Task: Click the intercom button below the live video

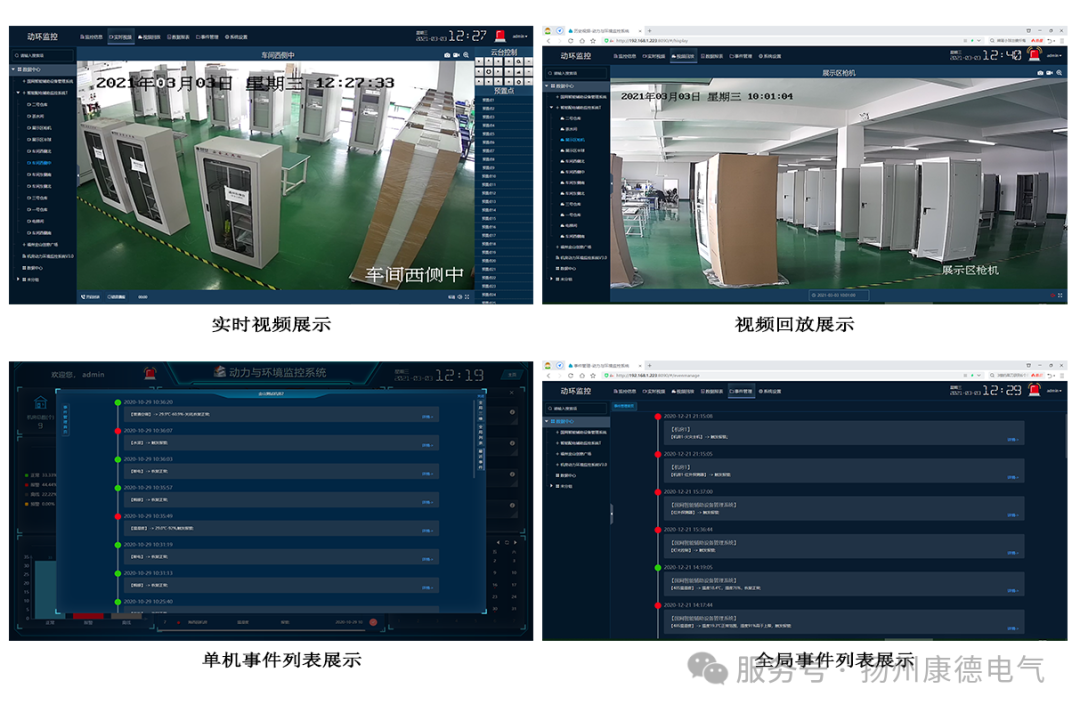Action: point(90,297)
